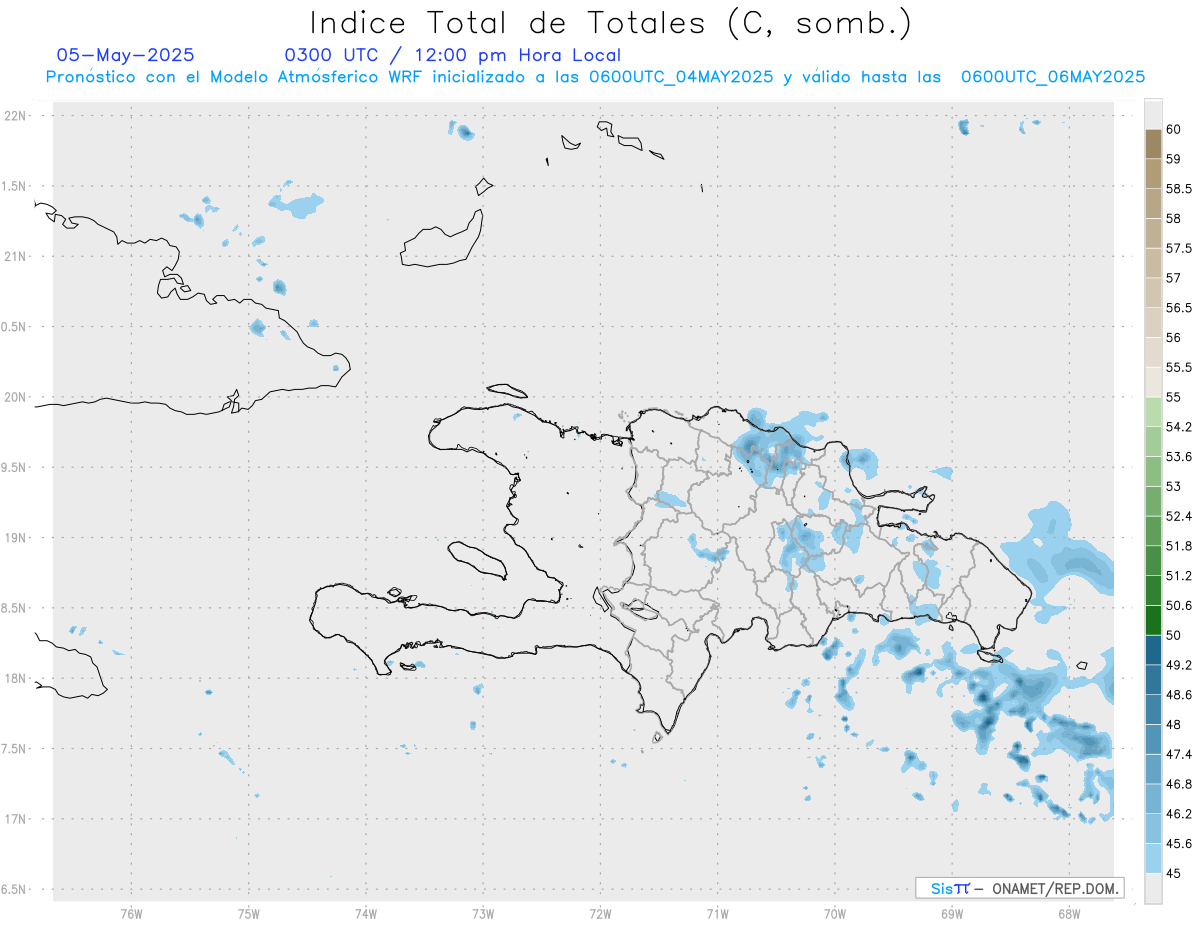Click the '46.2' colorbar value
Screen dimensions: 1200x927
pos(1179,814)
